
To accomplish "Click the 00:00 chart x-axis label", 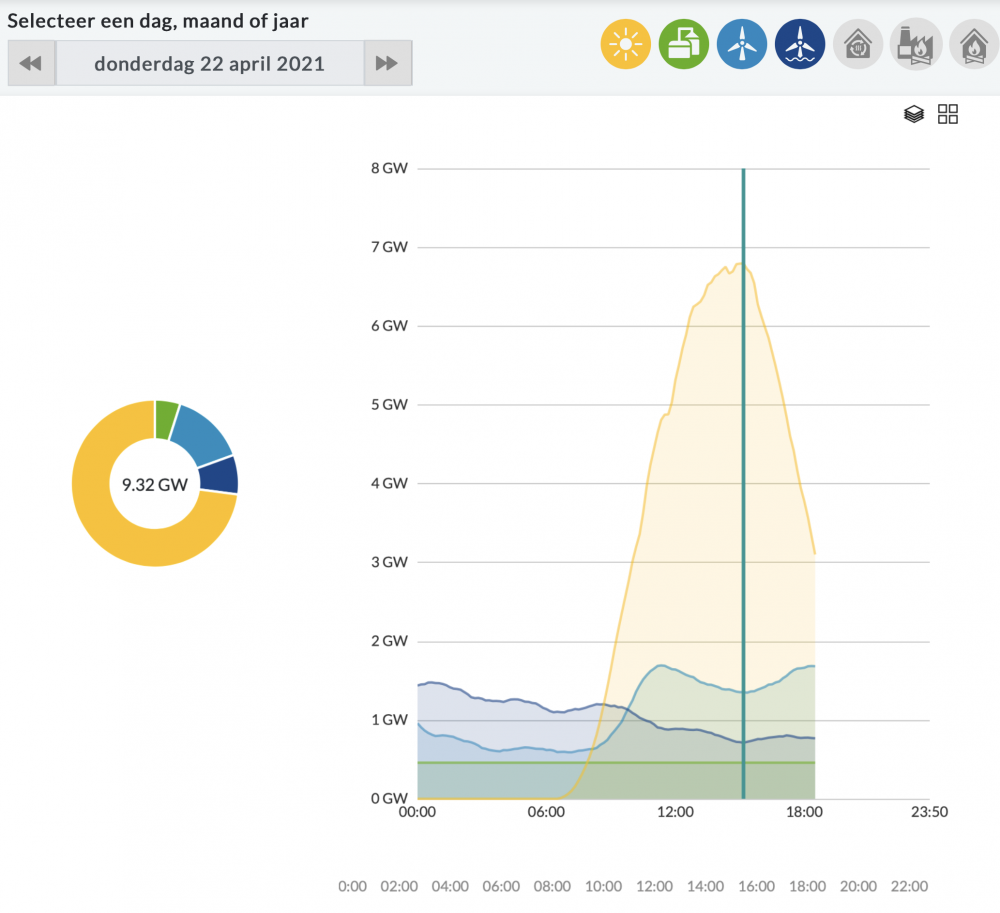I will [x=417, y=812].
